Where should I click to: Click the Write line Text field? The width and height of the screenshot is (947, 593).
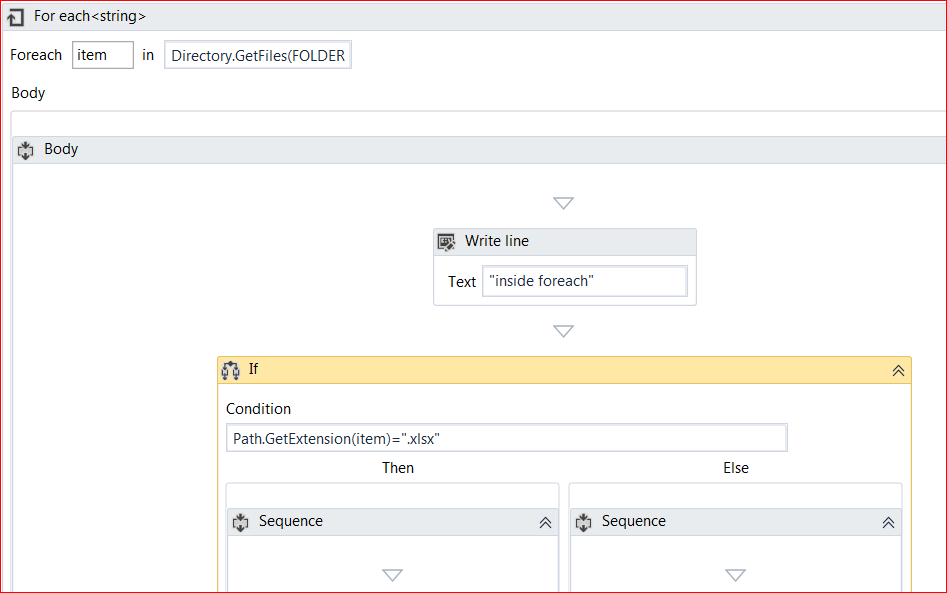click(x=584, y=281)
